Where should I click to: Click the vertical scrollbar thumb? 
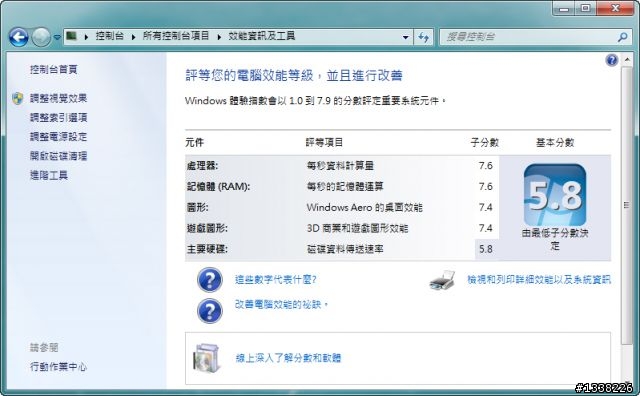point(627,205)
